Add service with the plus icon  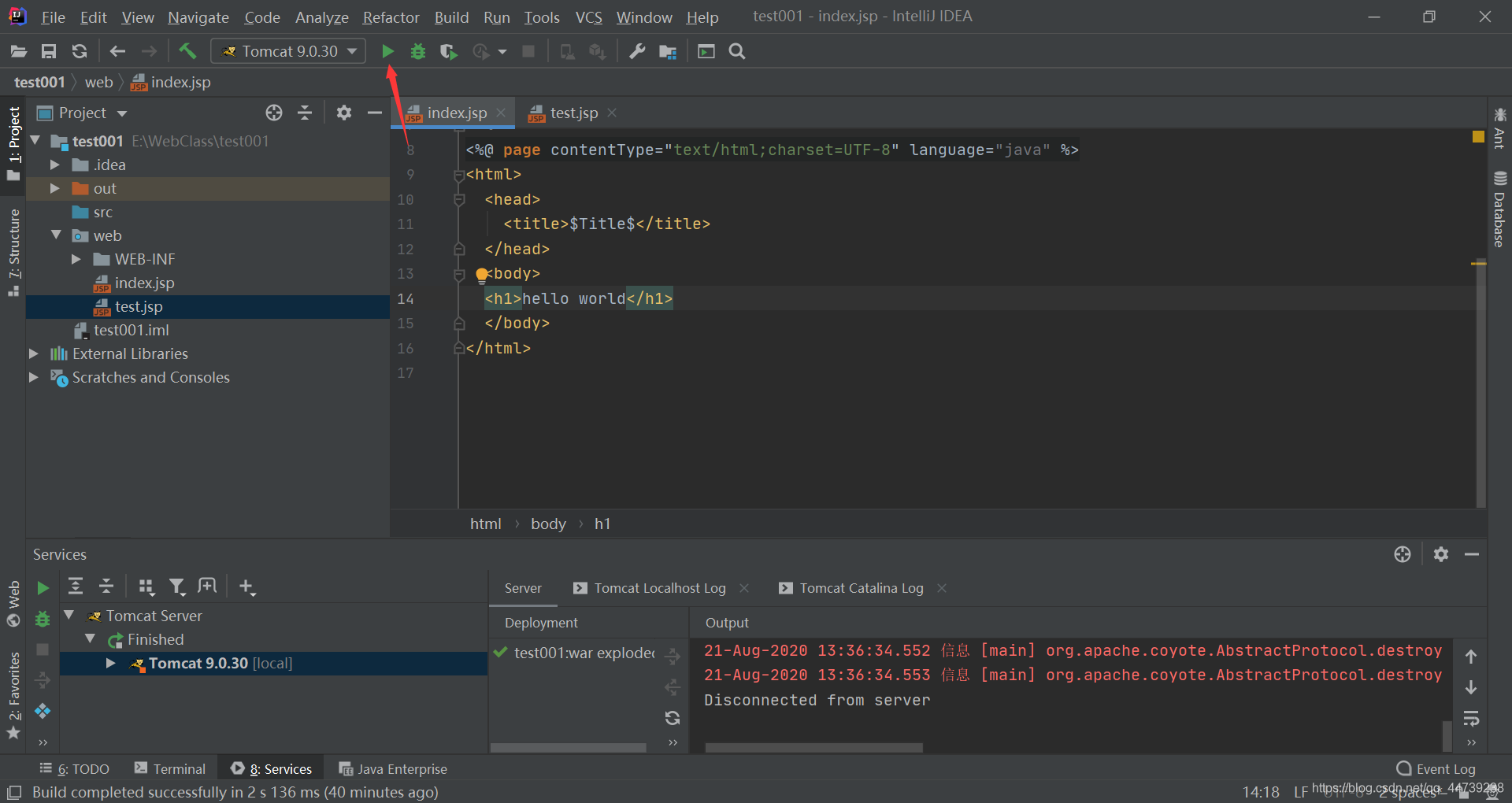246,587
